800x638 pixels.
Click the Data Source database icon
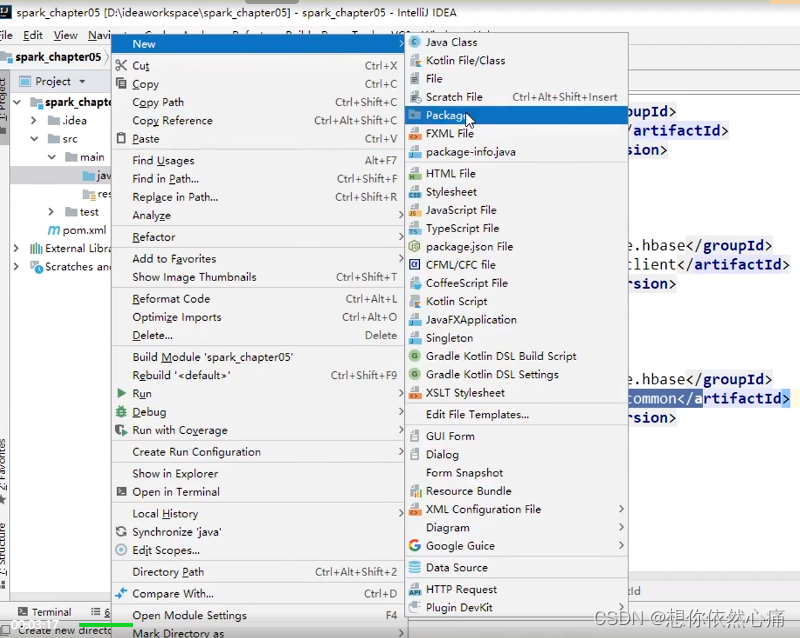[415, 568]
